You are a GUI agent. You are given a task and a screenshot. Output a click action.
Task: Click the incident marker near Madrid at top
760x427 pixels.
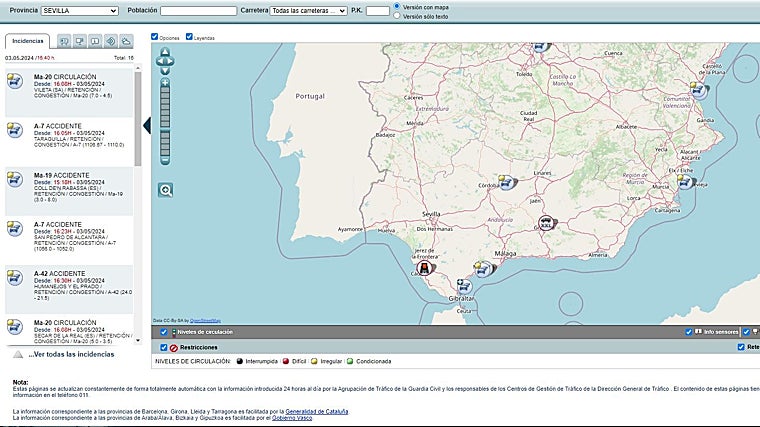coord(540,47)
